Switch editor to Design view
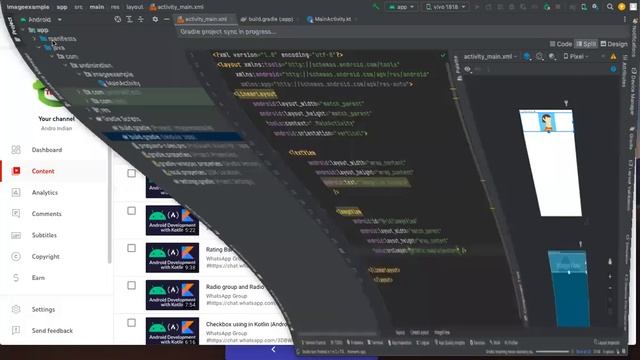This screenshot has height=360, width=640. point(614,44)
